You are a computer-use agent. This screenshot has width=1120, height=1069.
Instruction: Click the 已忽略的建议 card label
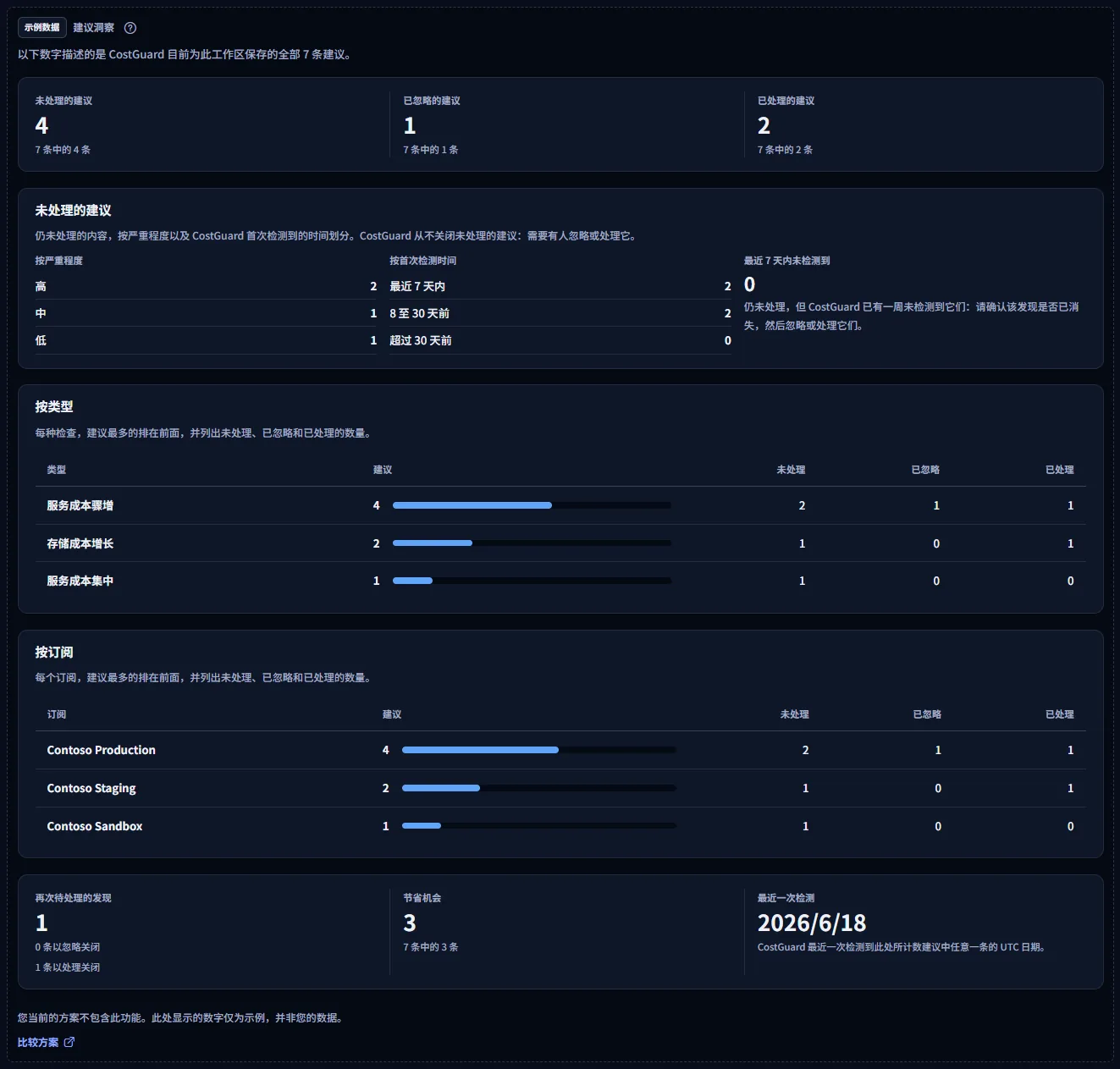tap(432, 101)
